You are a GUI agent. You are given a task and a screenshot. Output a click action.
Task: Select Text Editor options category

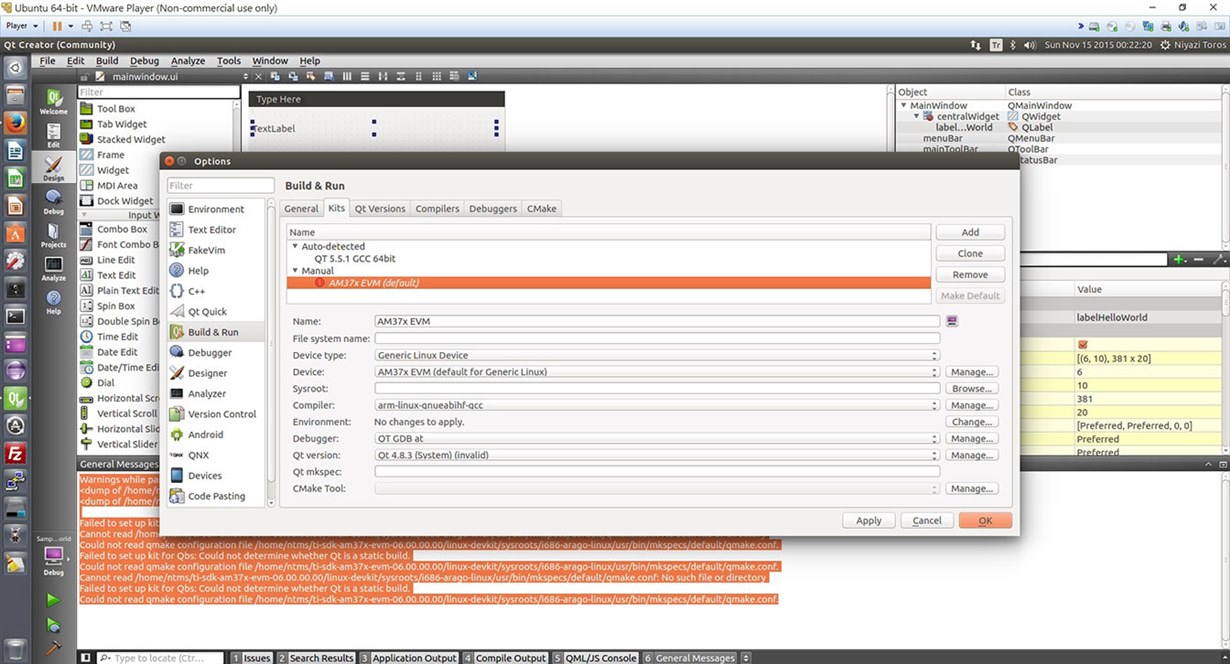click(x=215, y=230)
